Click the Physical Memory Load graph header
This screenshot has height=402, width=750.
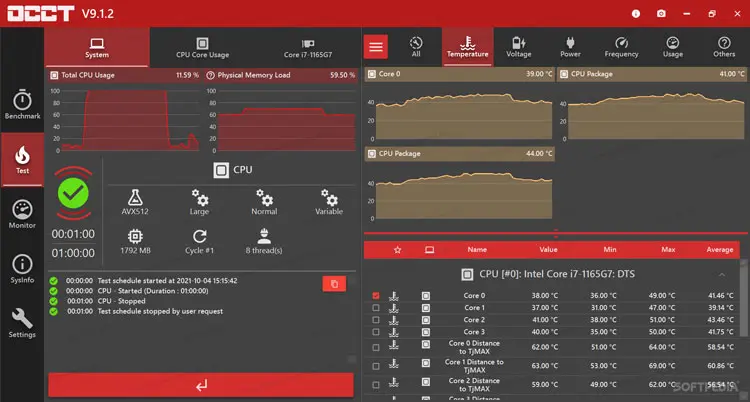(x=281, y=75)
